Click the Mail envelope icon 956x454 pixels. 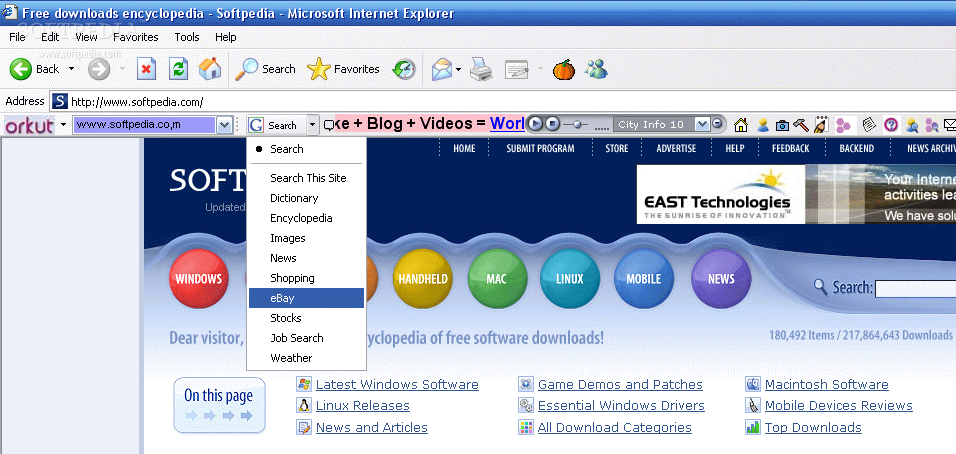tap(442, 69)
